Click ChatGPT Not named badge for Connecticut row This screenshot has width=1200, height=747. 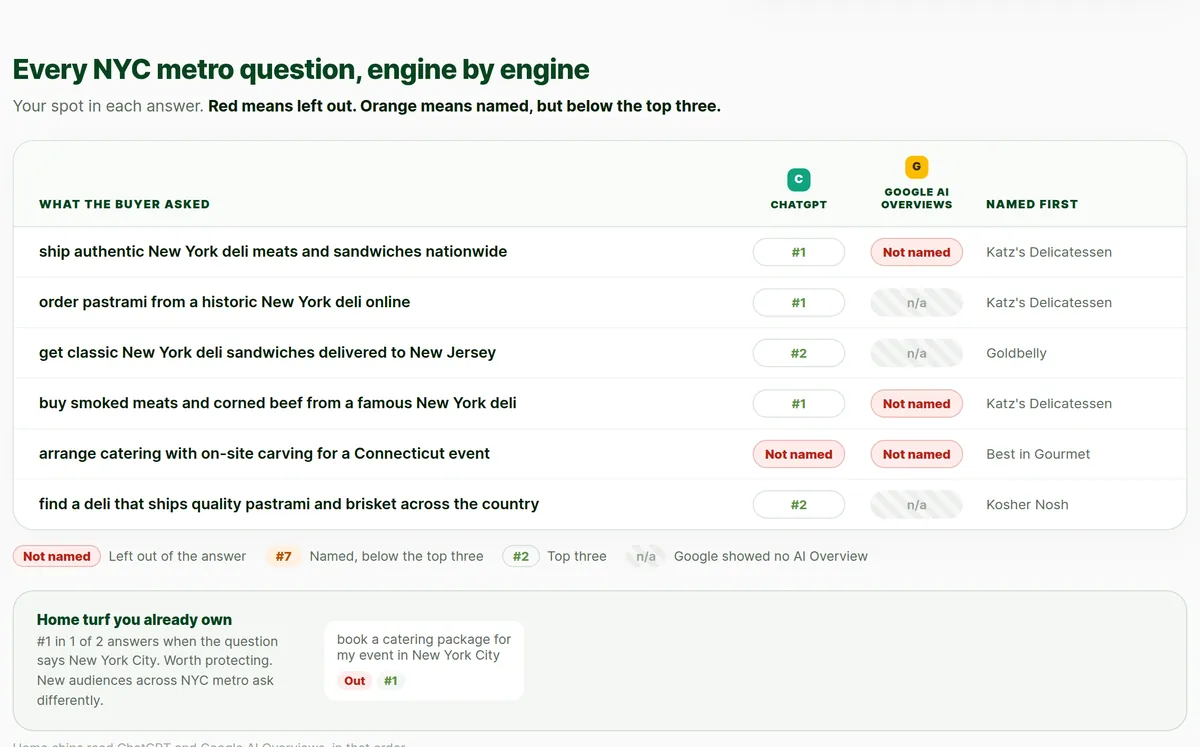pyautogui.click(x=798, y=454)
